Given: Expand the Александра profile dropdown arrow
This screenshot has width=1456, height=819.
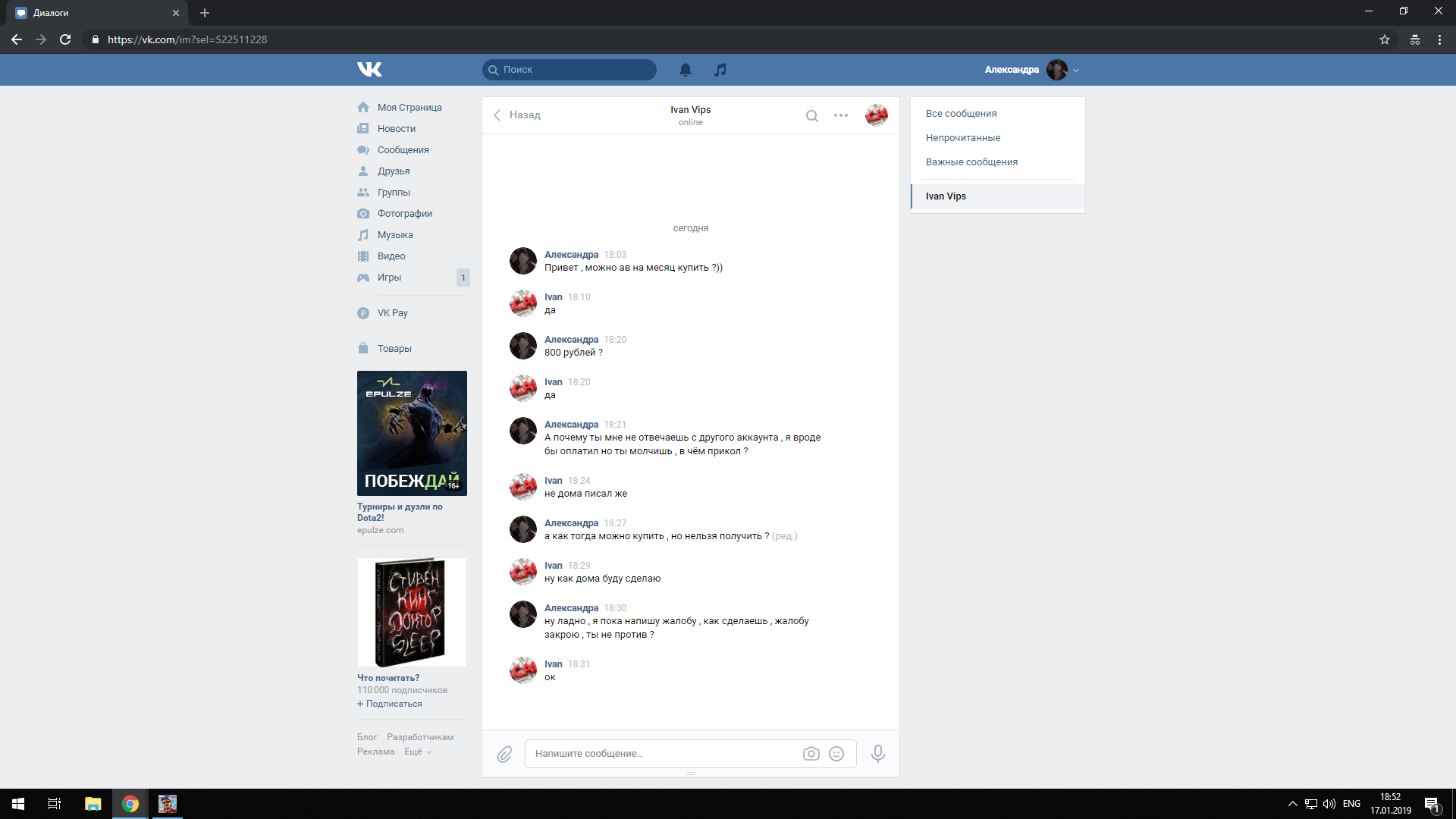Looking at the screenshot, I should [x=1076, y=71].
